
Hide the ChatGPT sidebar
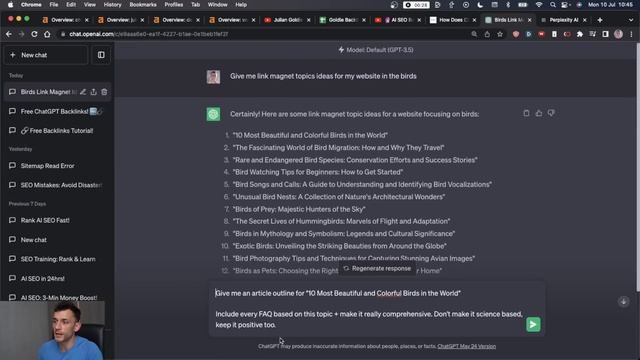pyautogui.click(x=101, y=55)
